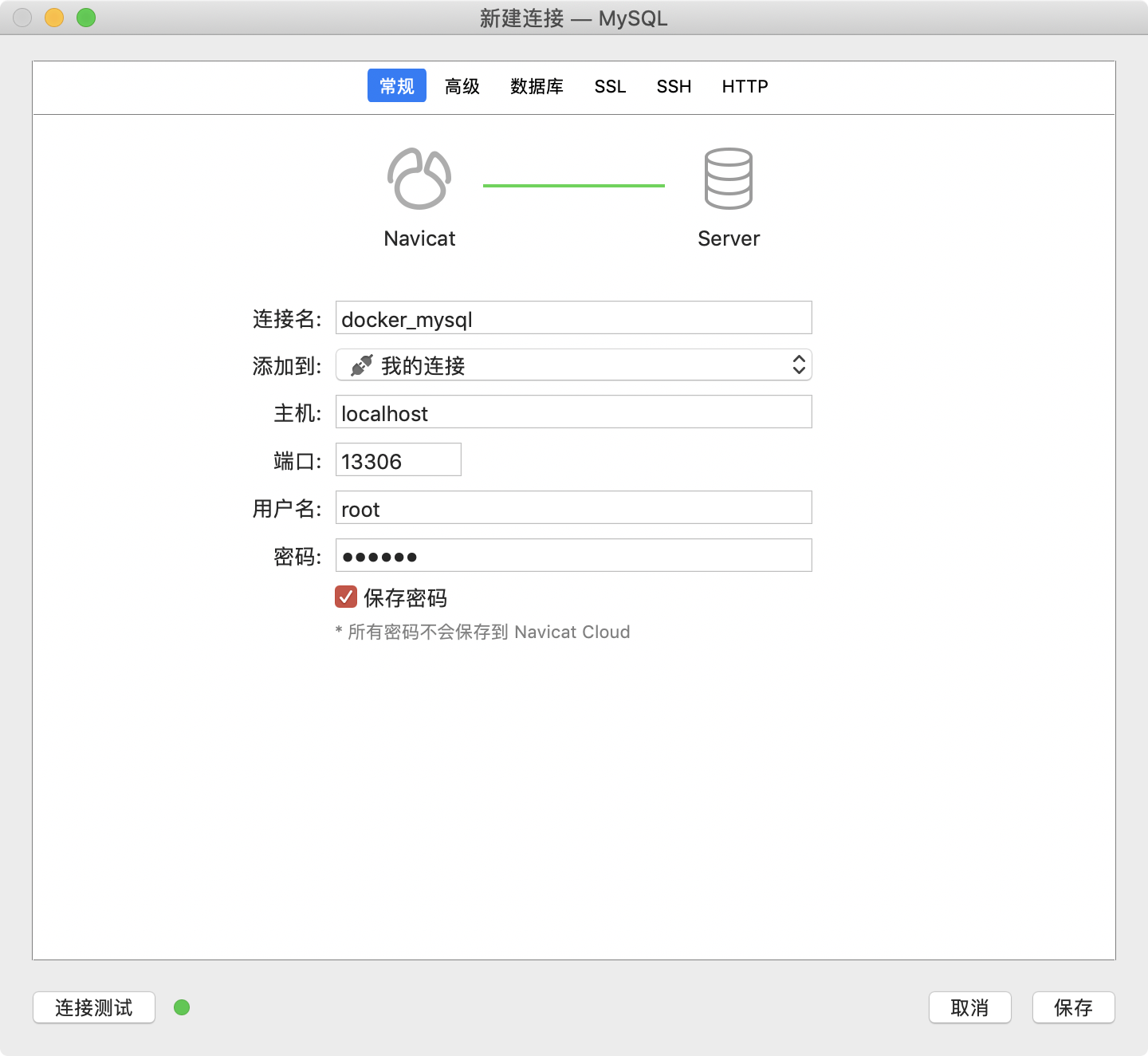This screenshot has width=1148, height=1056.
Task: Click the 端口 field showing 13306
Action: point(398,459)
